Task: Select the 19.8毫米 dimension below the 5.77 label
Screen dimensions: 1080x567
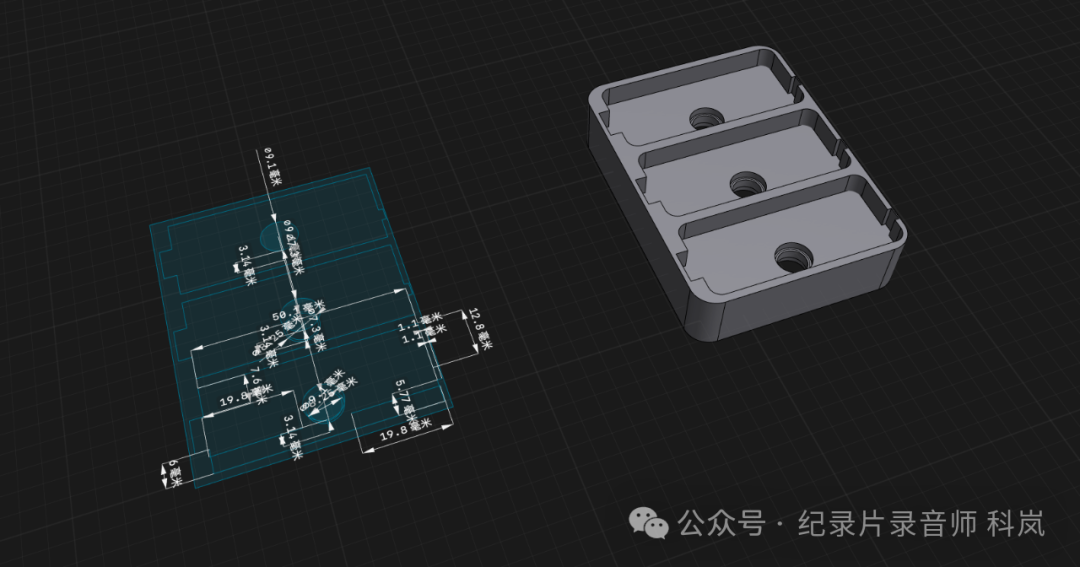Action: pyautogui.click(x=404, y=430)
